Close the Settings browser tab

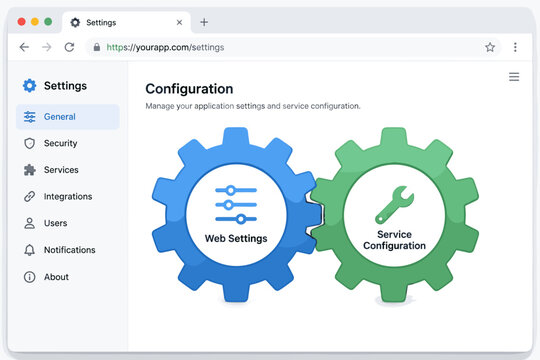pyautogui.click(x=179, y=22)
